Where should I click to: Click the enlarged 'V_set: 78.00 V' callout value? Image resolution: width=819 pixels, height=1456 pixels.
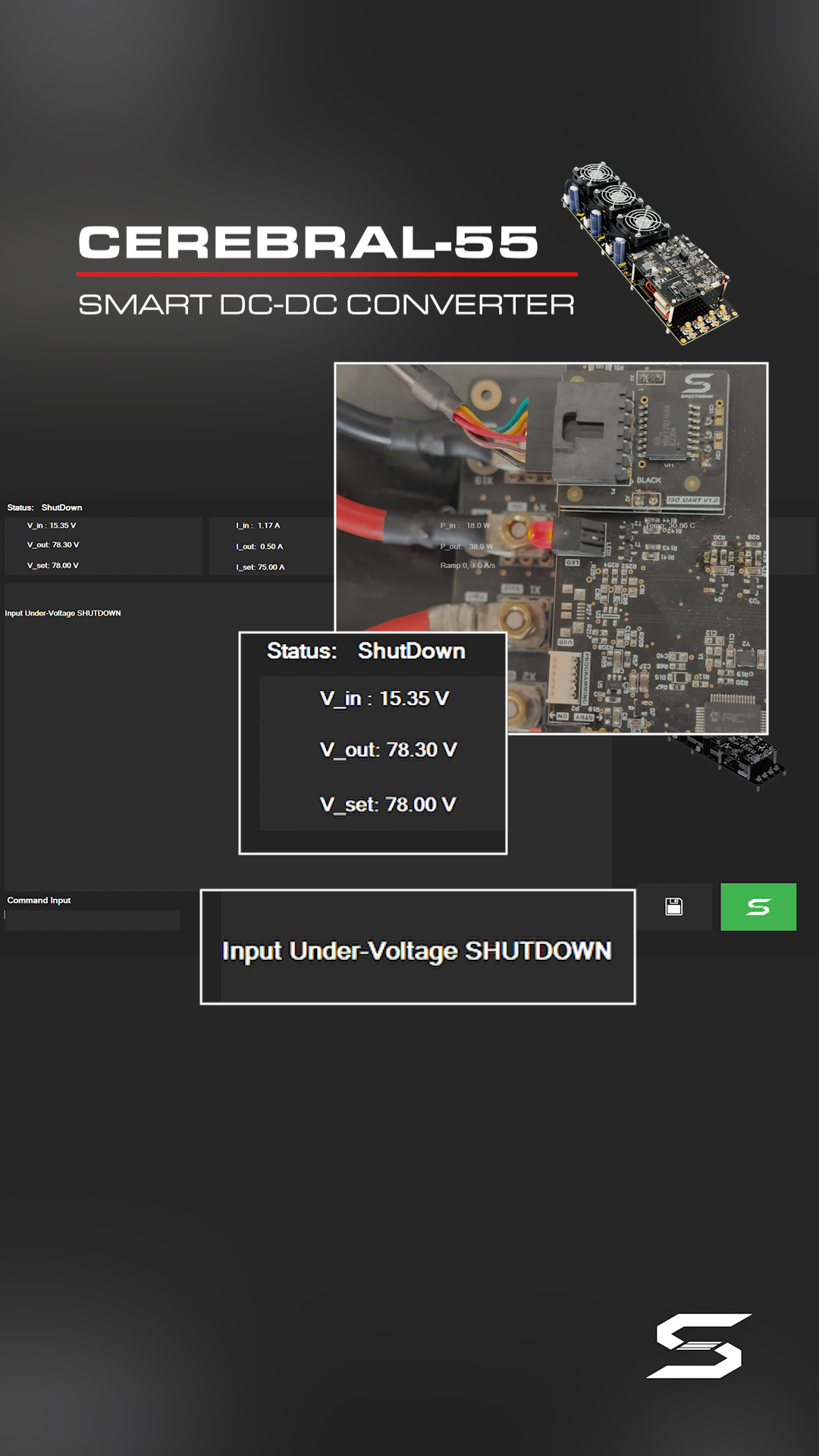tap(388, 805)
